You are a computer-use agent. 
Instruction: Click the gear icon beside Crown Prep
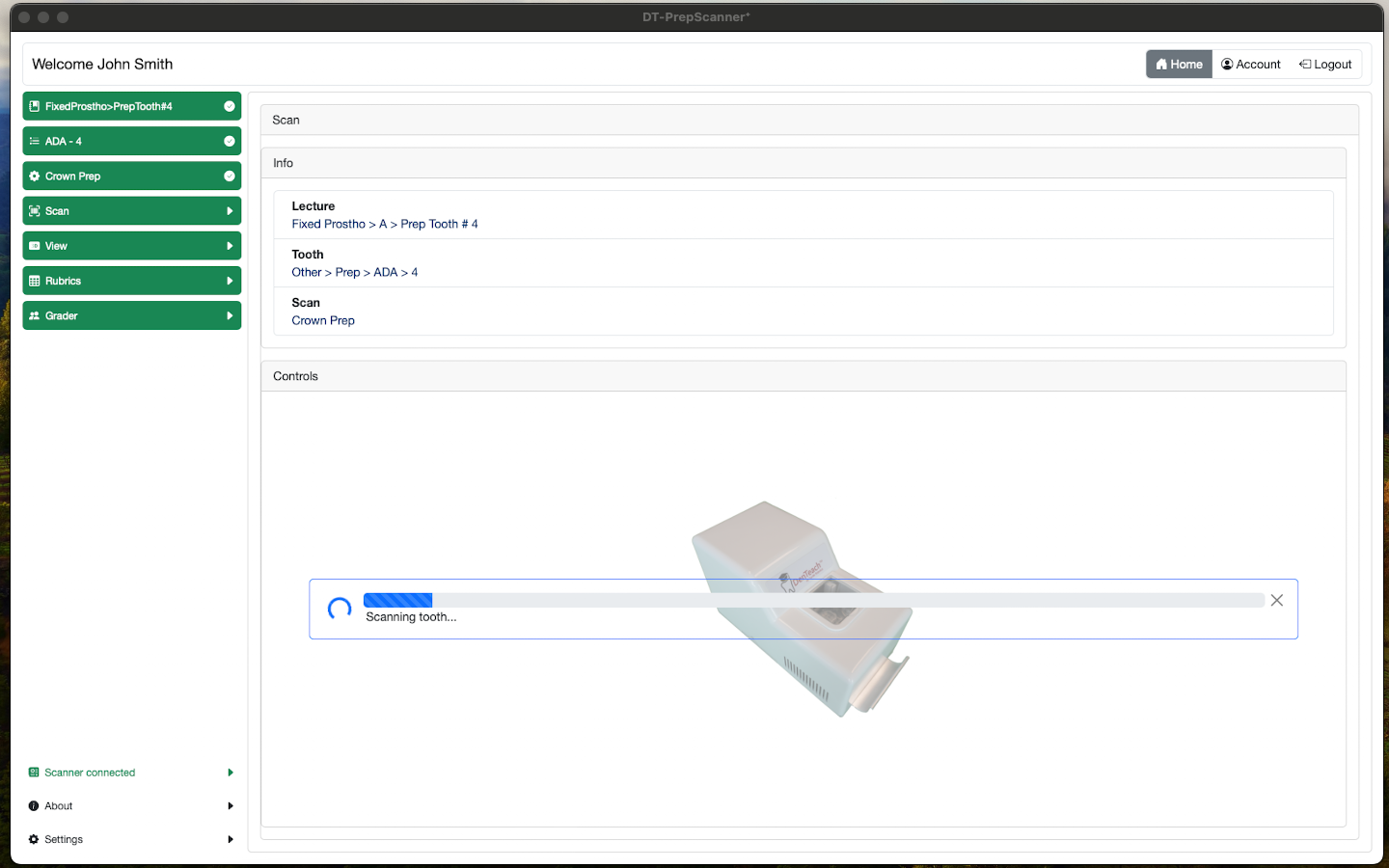point(35,176)
